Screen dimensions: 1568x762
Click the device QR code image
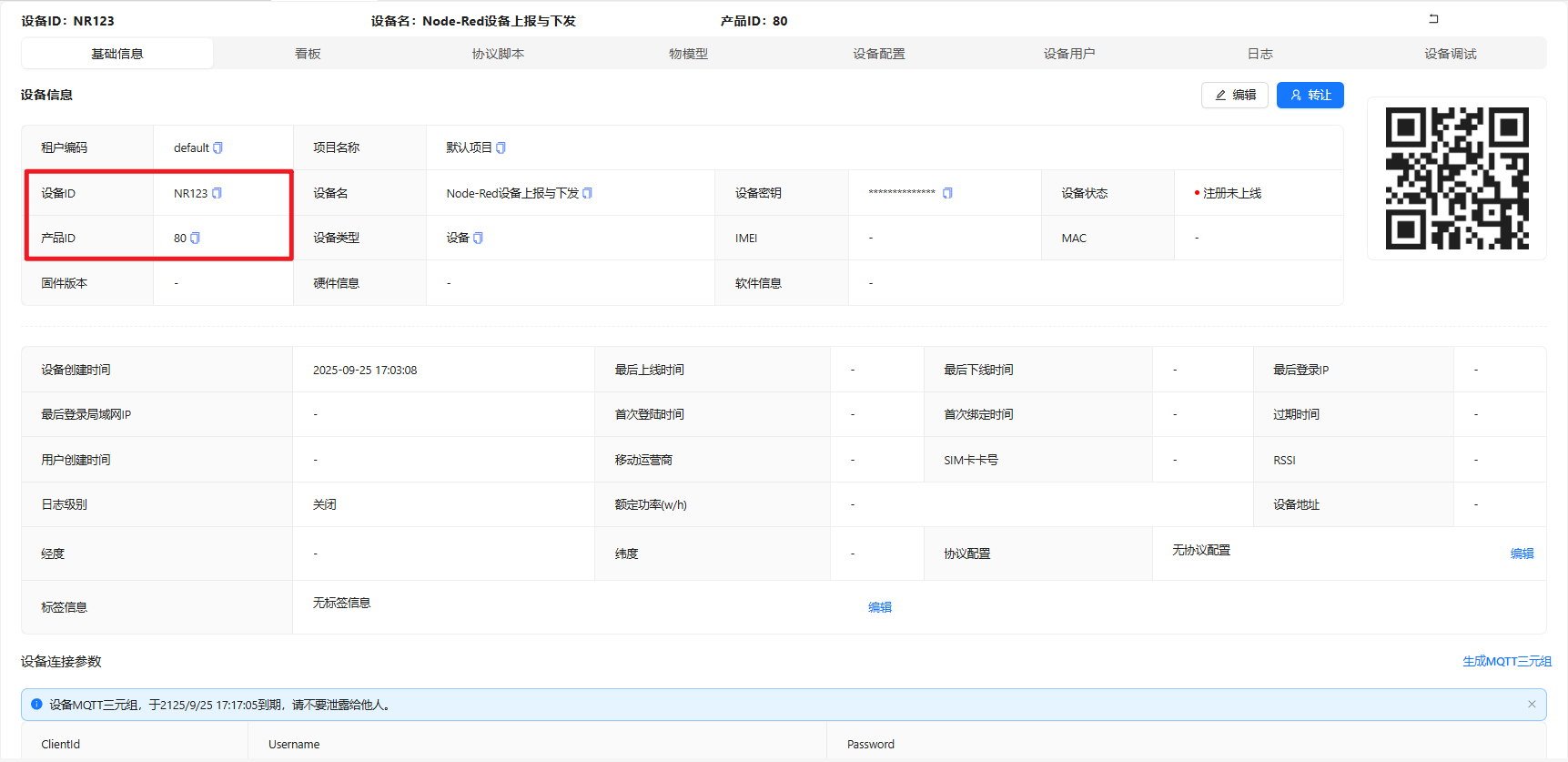point(1456,178)
